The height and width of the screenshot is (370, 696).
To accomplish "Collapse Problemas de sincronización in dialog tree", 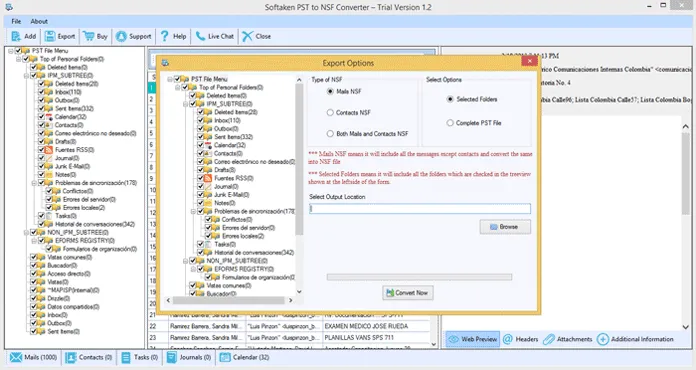I will coord(193,212).
